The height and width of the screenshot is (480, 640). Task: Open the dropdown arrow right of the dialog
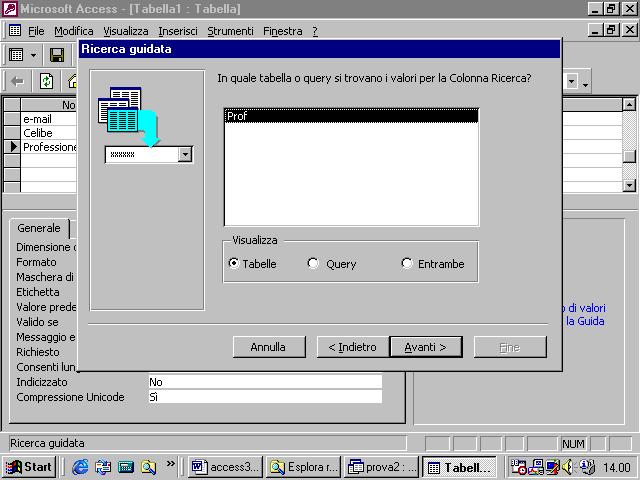coord(571,81)
